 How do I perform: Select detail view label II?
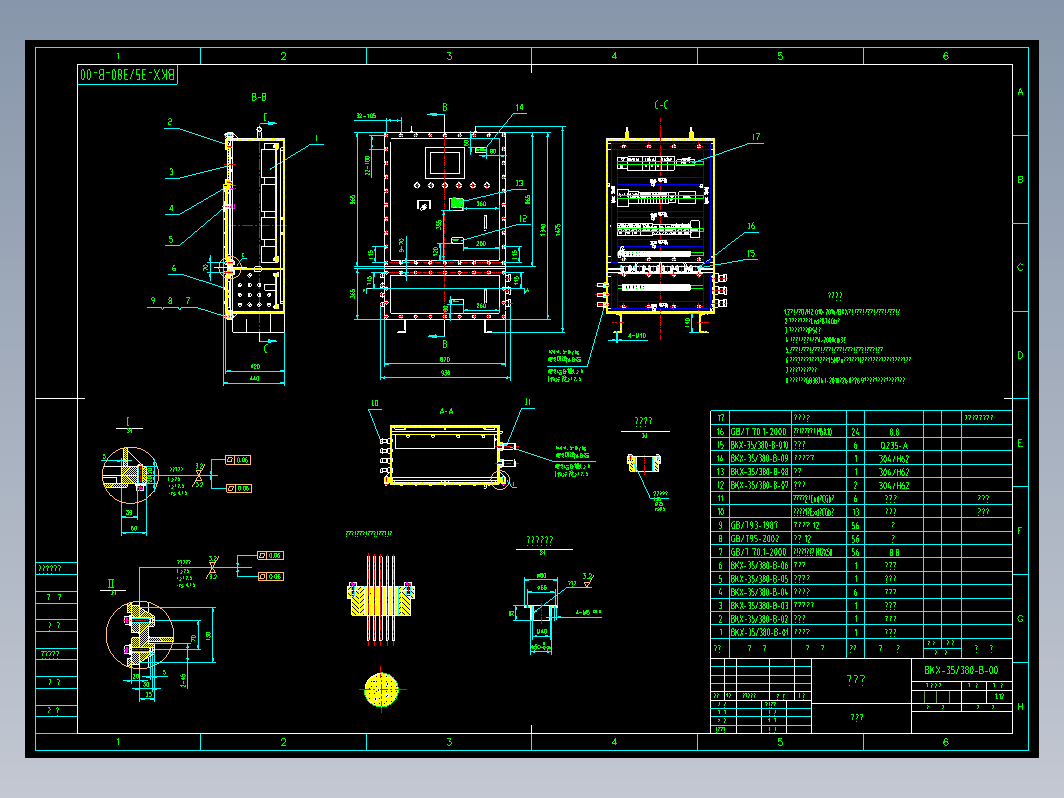111,584
